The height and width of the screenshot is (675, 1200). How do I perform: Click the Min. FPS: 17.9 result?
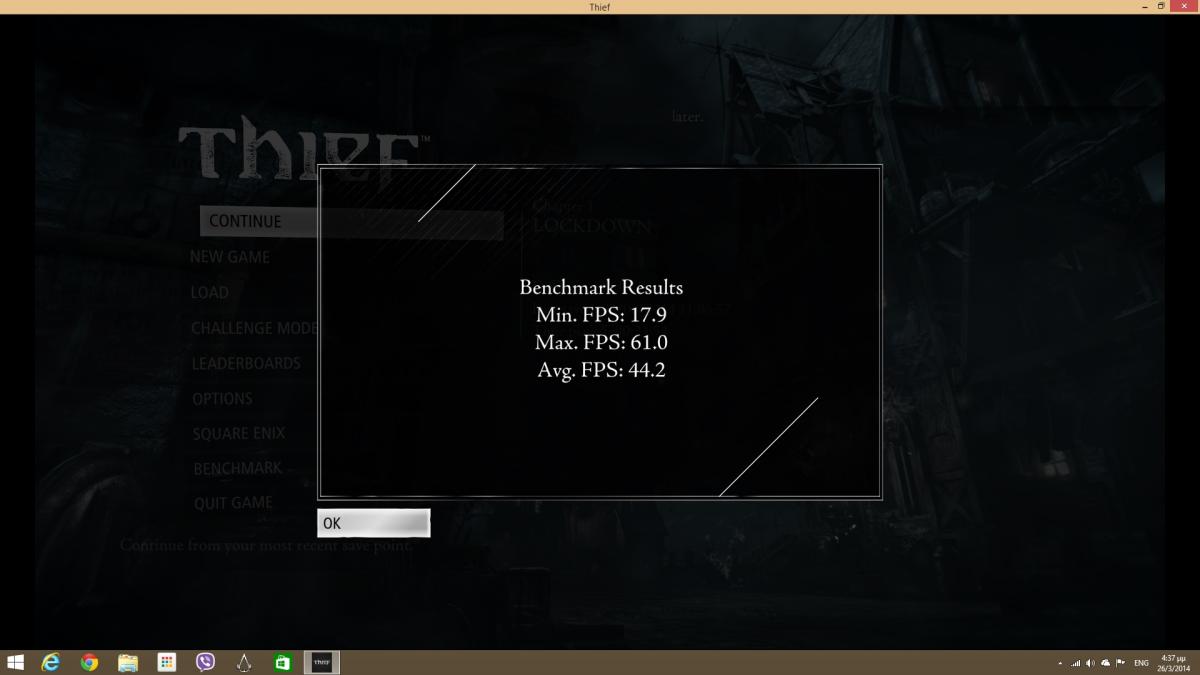(x=601, y=315)
